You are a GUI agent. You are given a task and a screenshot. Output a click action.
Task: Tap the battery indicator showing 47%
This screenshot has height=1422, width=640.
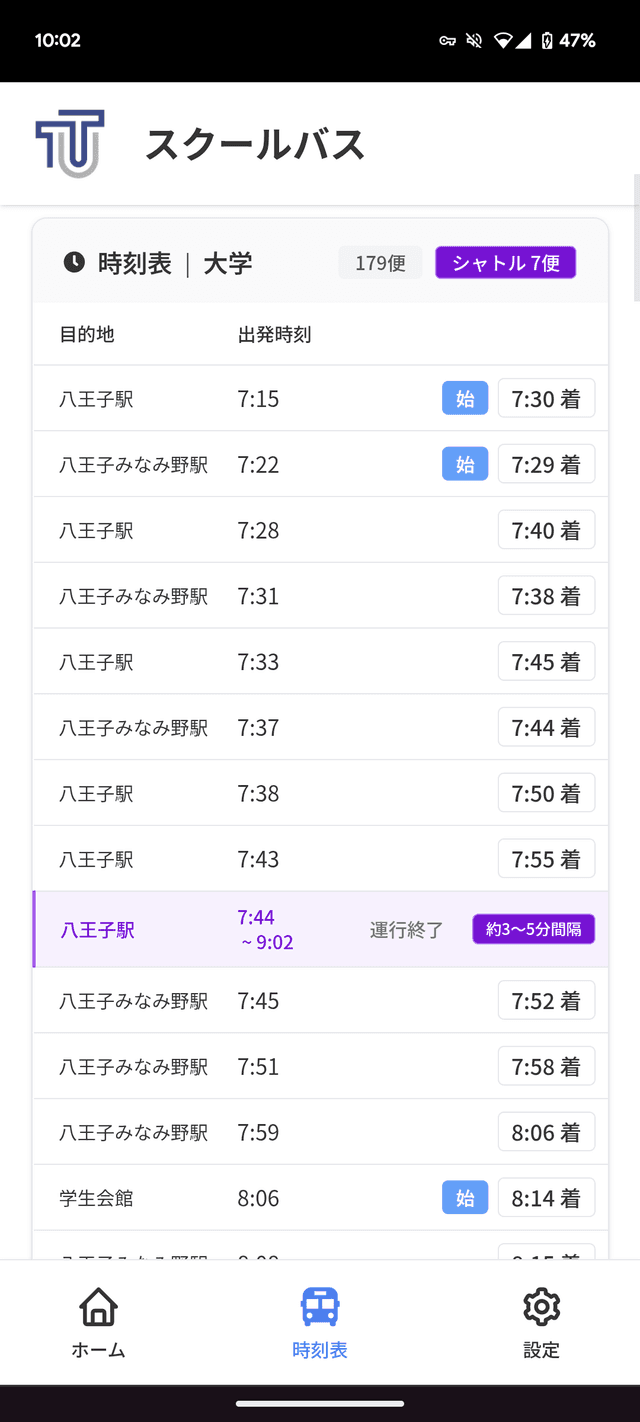pyautogui.click(x=564, y=41)
